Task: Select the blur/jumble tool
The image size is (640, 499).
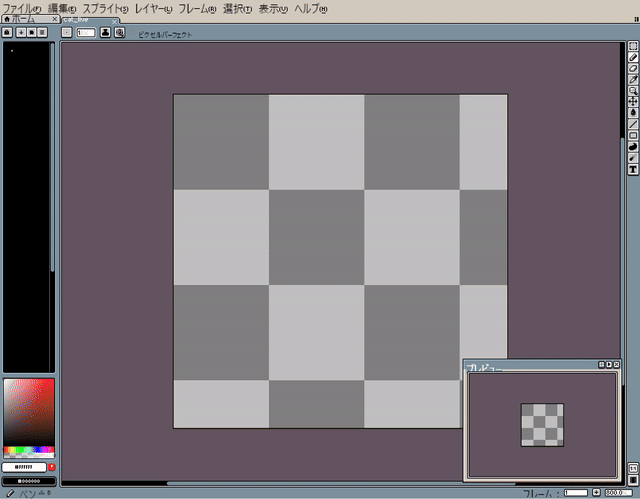Action: 633,158
